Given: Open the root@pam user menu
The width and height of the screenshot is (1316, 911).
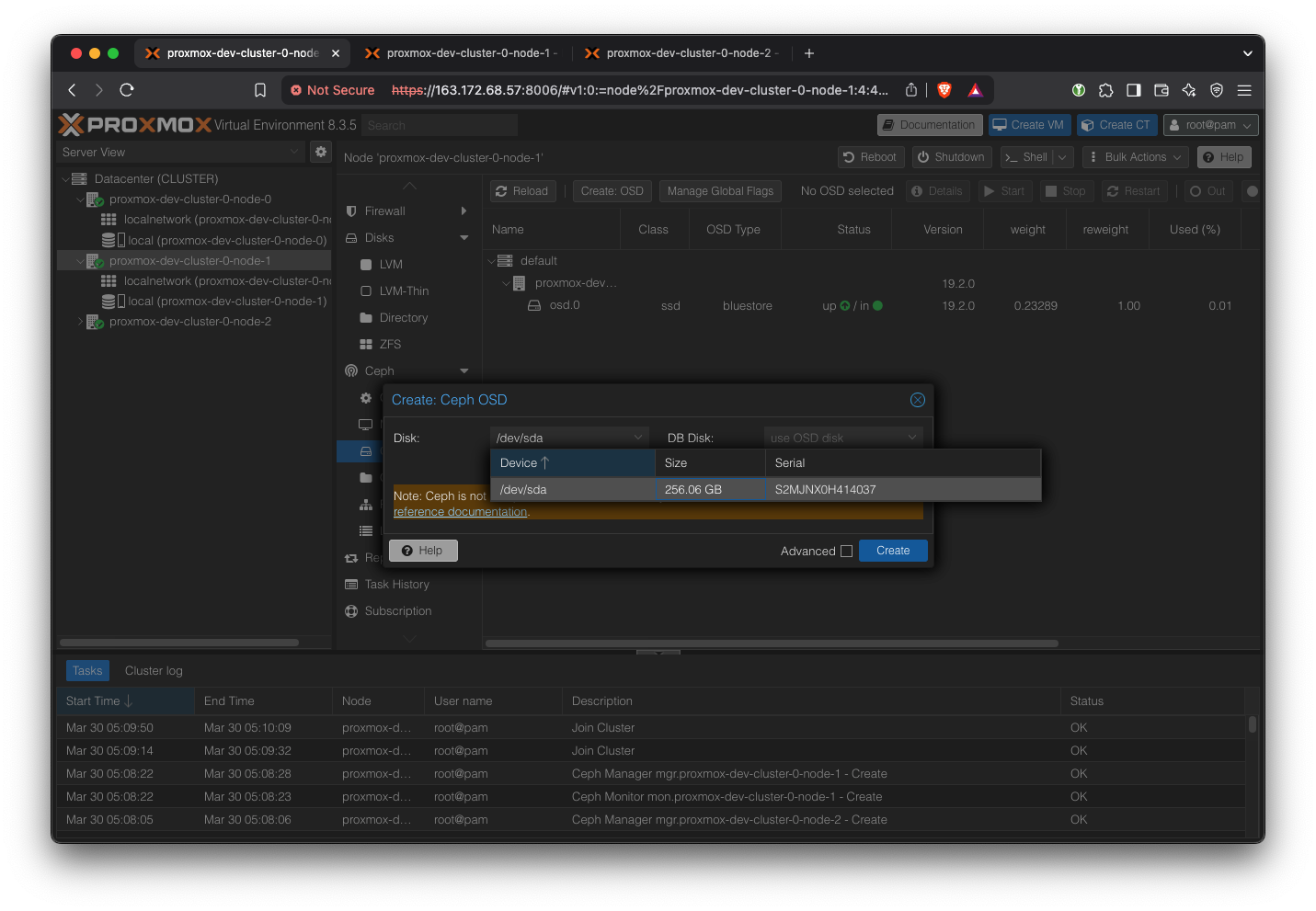Looking at the screenshot, I should 1209,125.
